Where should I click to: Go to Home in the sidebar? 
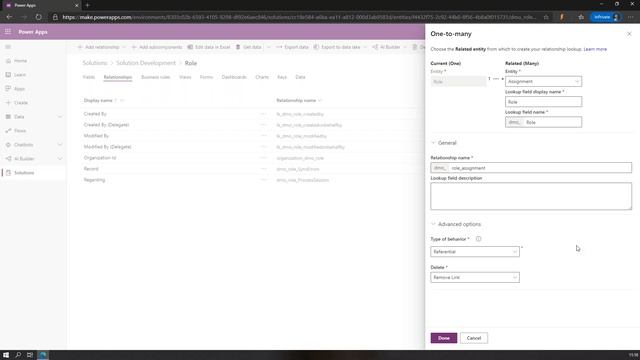pos(20,61)
